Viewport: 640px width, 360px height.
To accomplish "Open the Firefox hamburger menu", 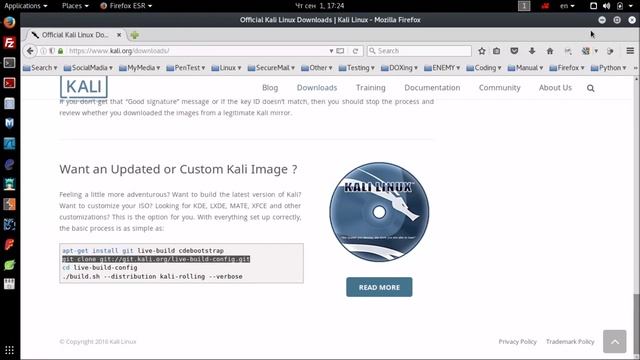I will [630, 51].
